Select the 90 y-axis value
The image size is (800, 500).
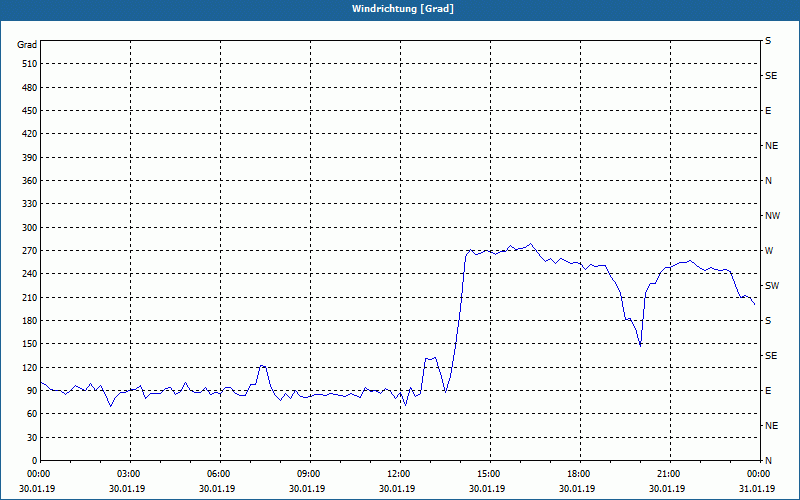[32, 391]
